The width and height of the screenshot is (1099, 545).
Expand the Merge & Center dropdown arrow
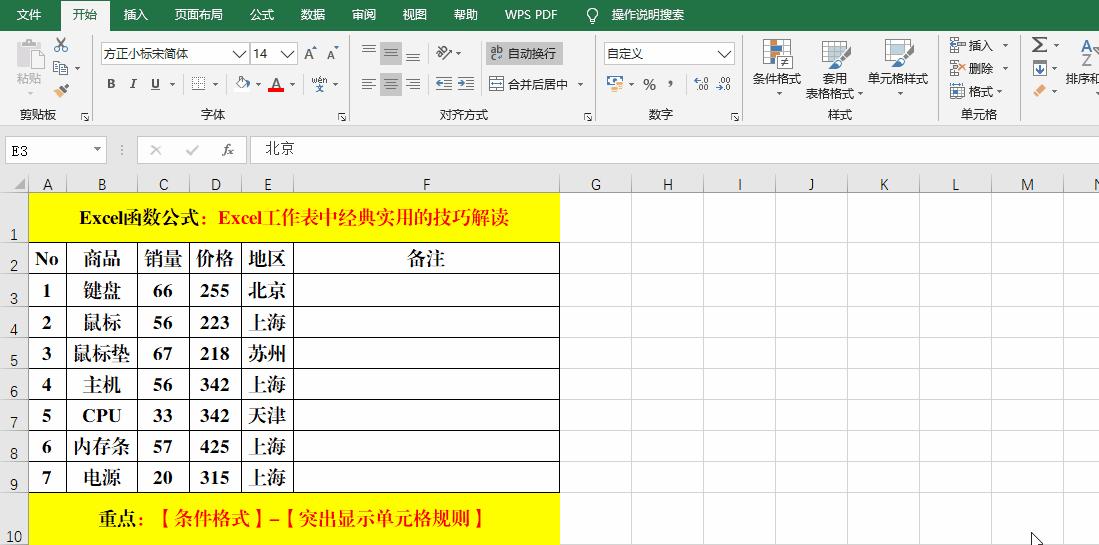point(580,85)
